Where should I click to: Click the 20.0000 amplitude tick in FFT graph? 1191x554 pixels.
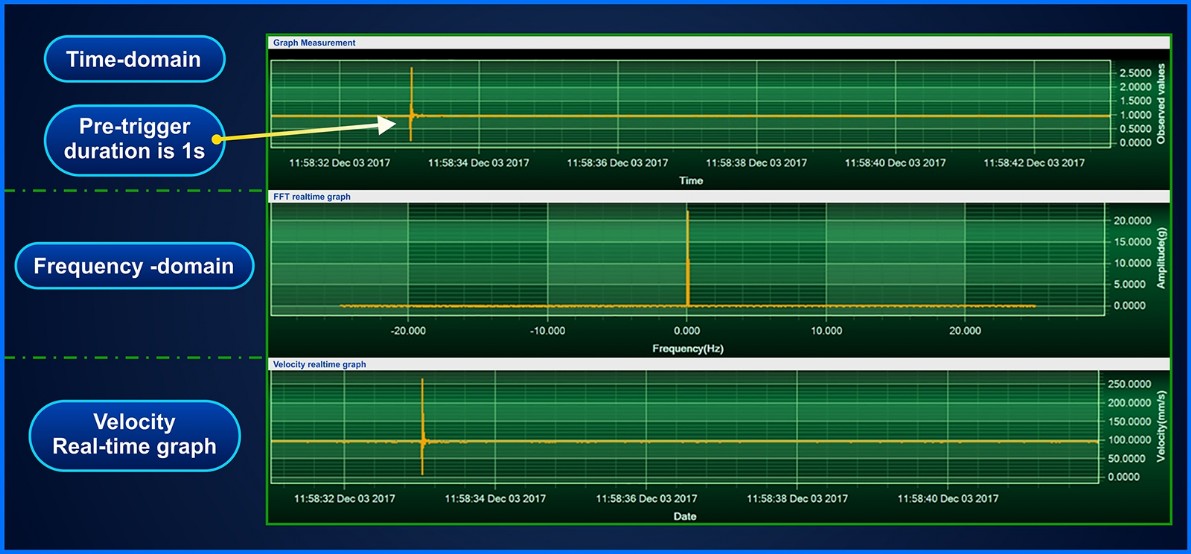click(x=1131, y=220)
